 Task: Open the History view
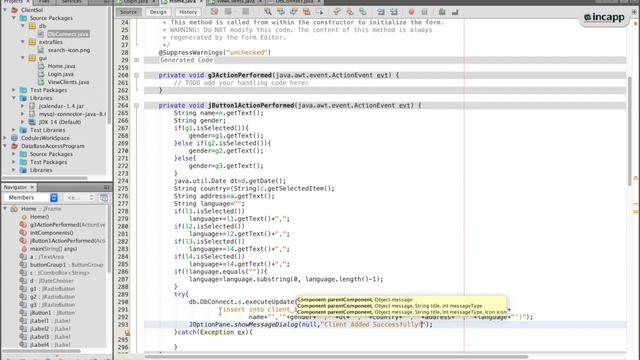(x=188, y=12)
